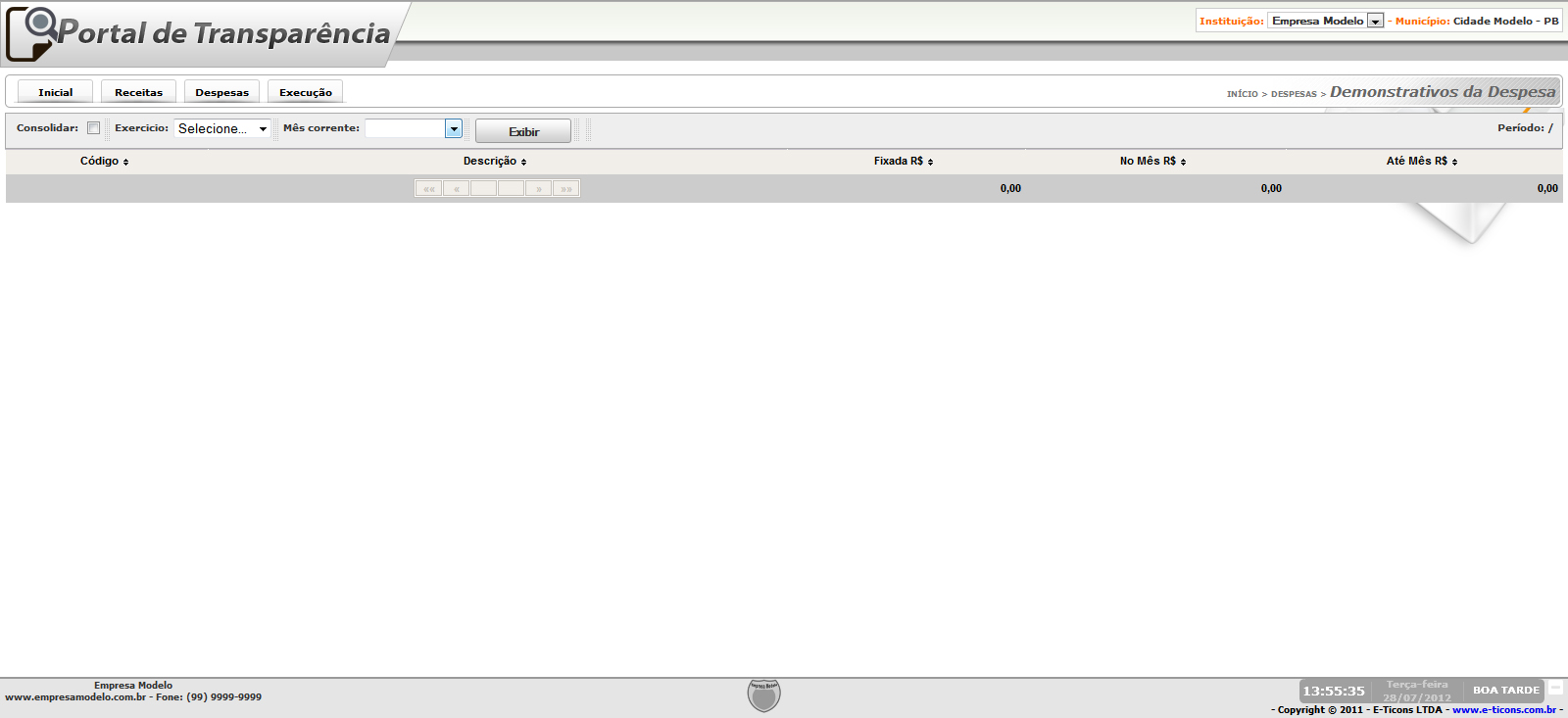Enable the Consolidar checkbox
The image size is (1568, 718).
click(94, 128)
